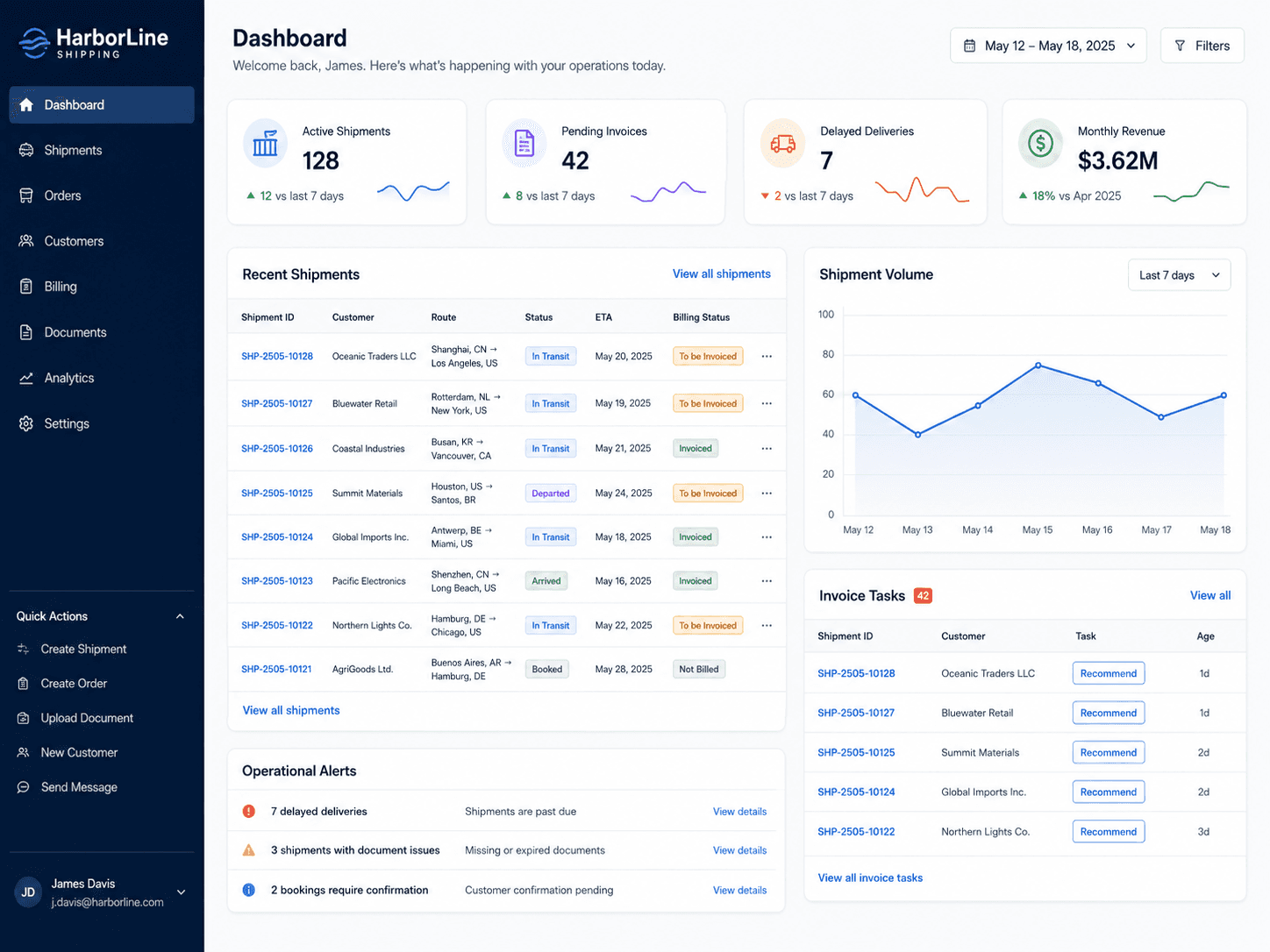Click the Booked status badge

click(547, 670)
